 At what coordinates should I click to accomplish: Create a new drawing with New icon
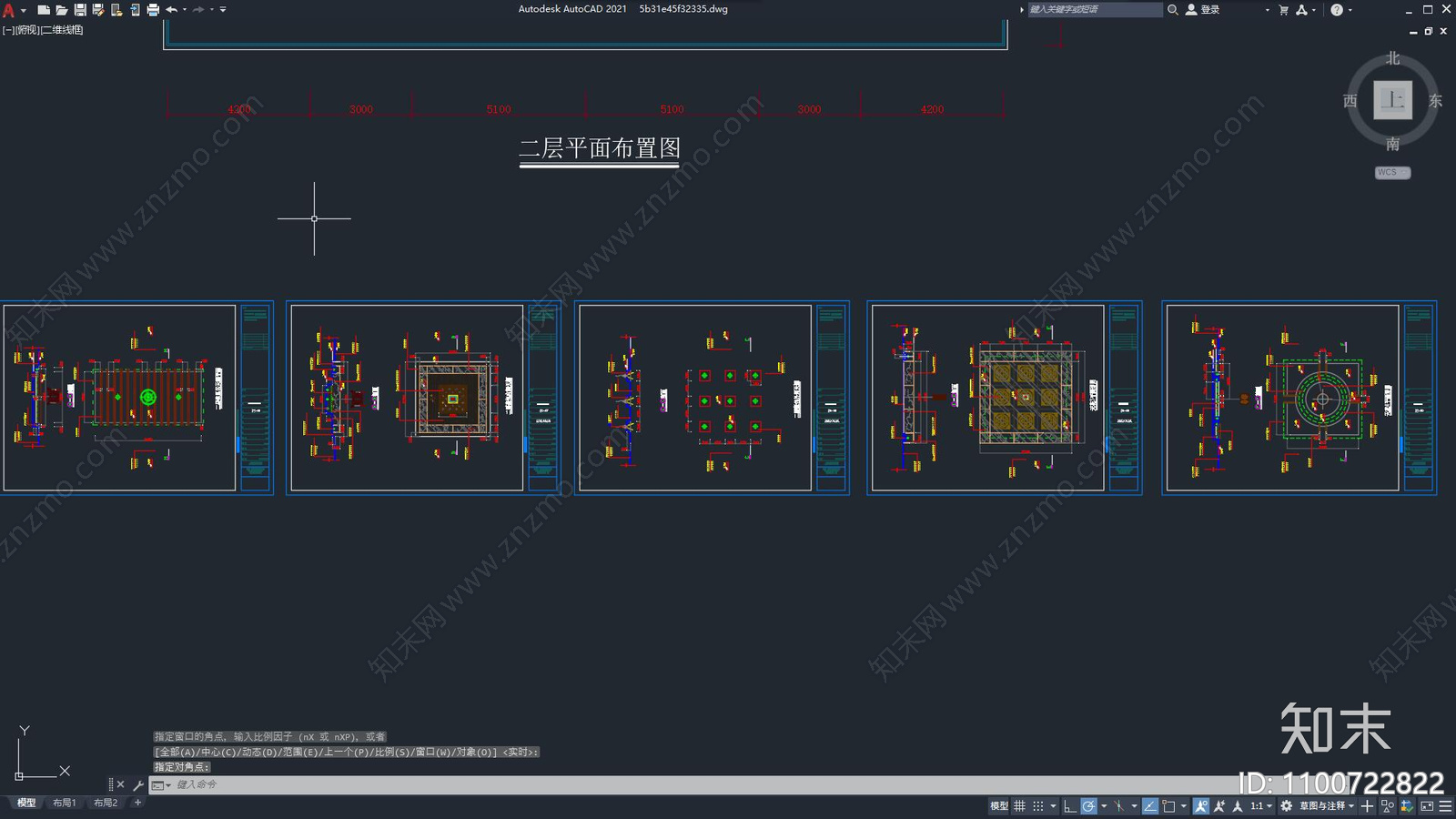(x=43, y=10)
